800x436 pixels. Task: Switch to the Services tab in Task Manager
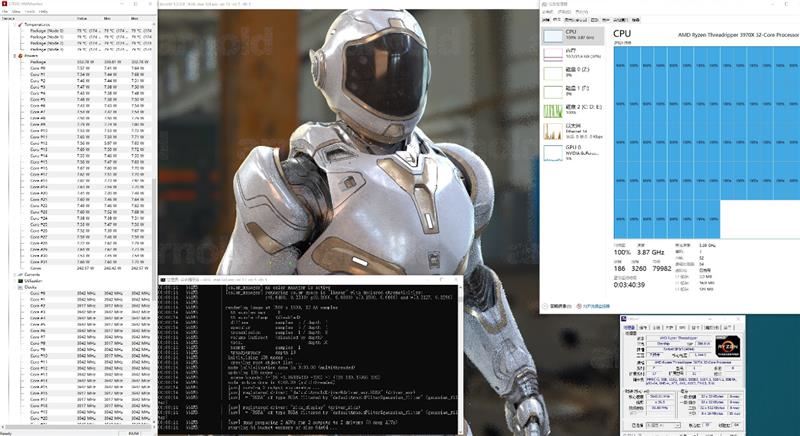pyautogui.click(x=635, y=20)
